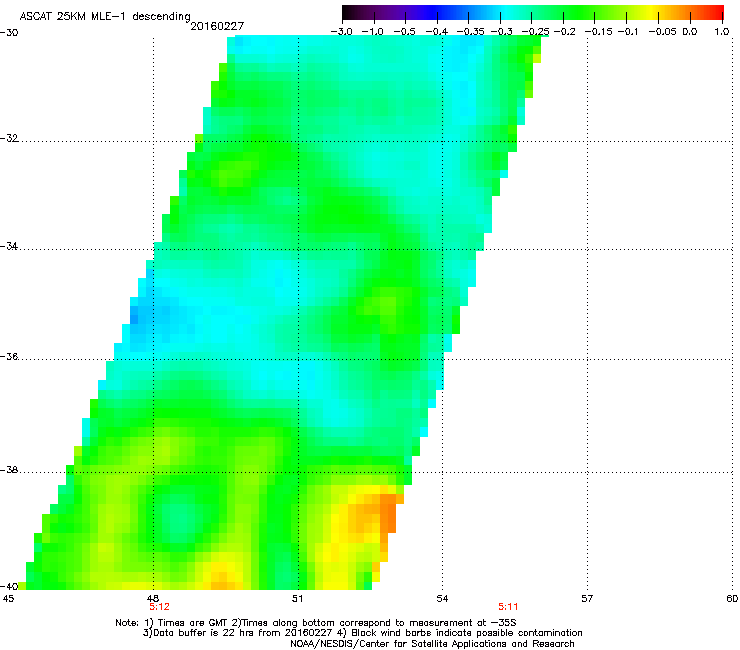Click the red overpass time "5:11"
This screenshot has height=650, width=740.
508,607
